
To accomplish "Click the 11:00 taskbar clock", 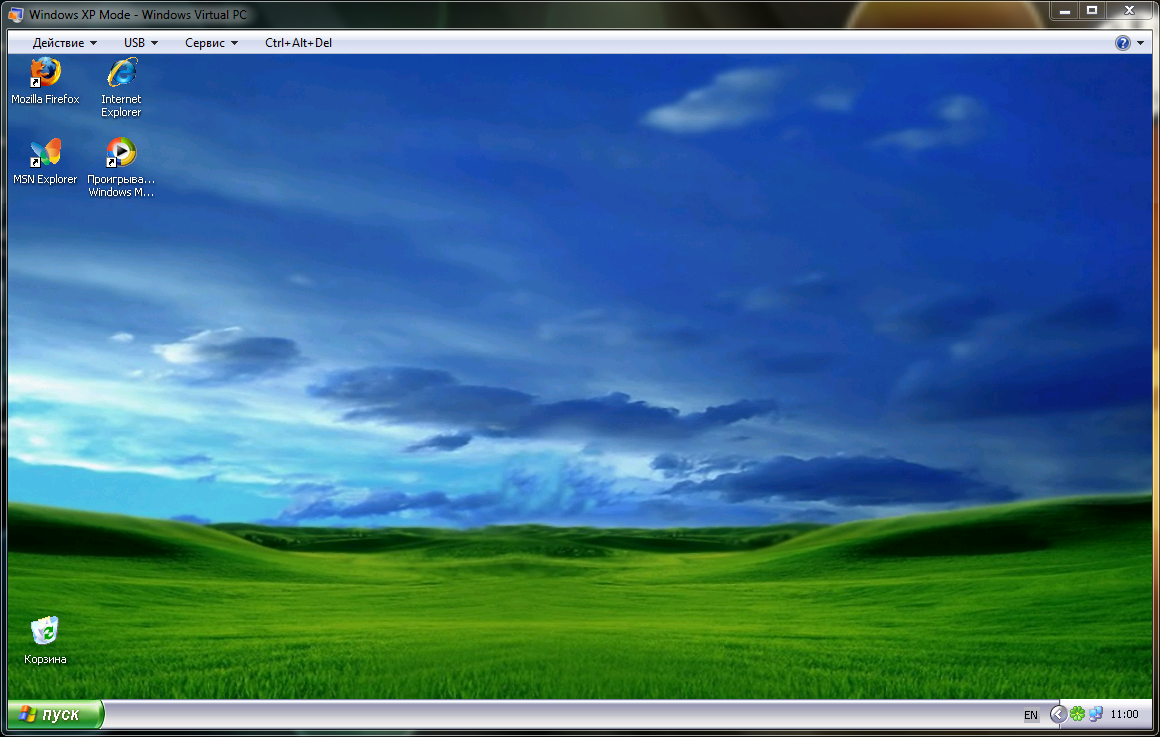I will tap(1124, 714).
